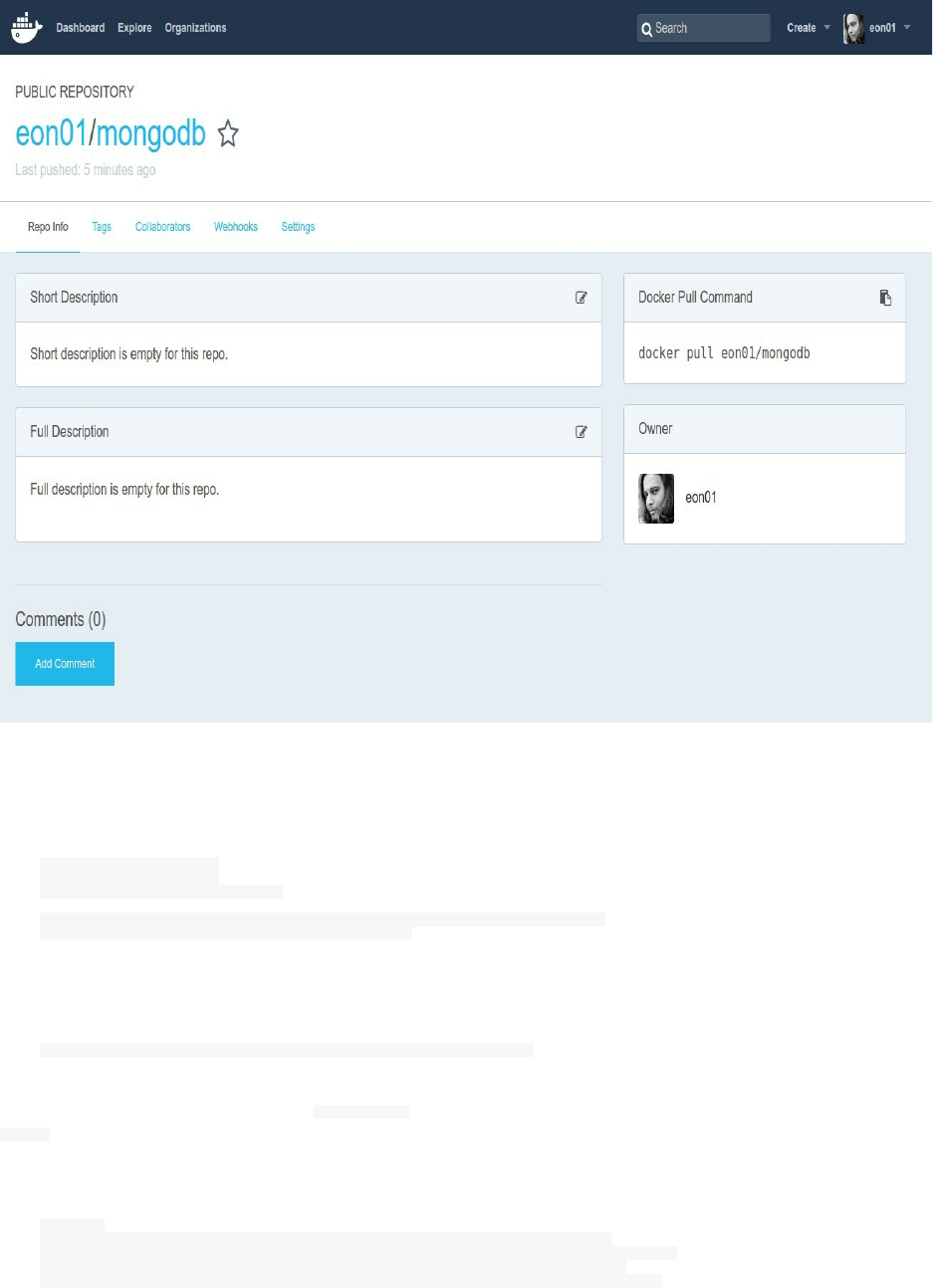Switch to the Tags tab
This screenshot has width=933, height=1288.
[102, 227]
